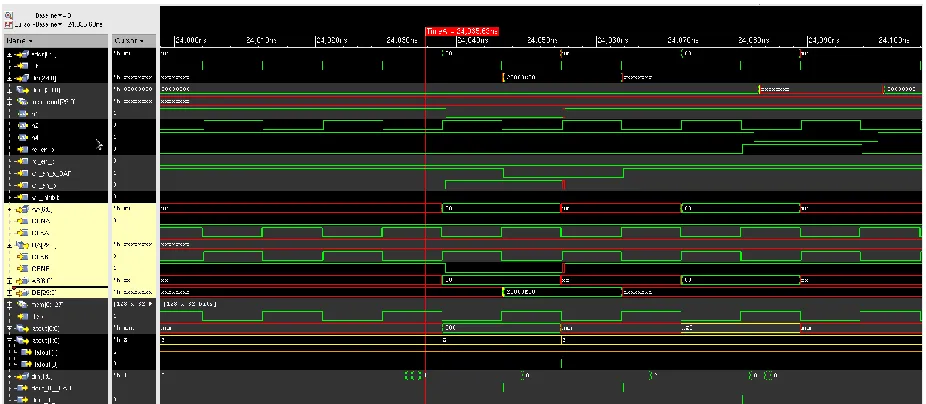Select the CENB signal row
This screenshot has height=404, width=926.
(x=56, y=269)
